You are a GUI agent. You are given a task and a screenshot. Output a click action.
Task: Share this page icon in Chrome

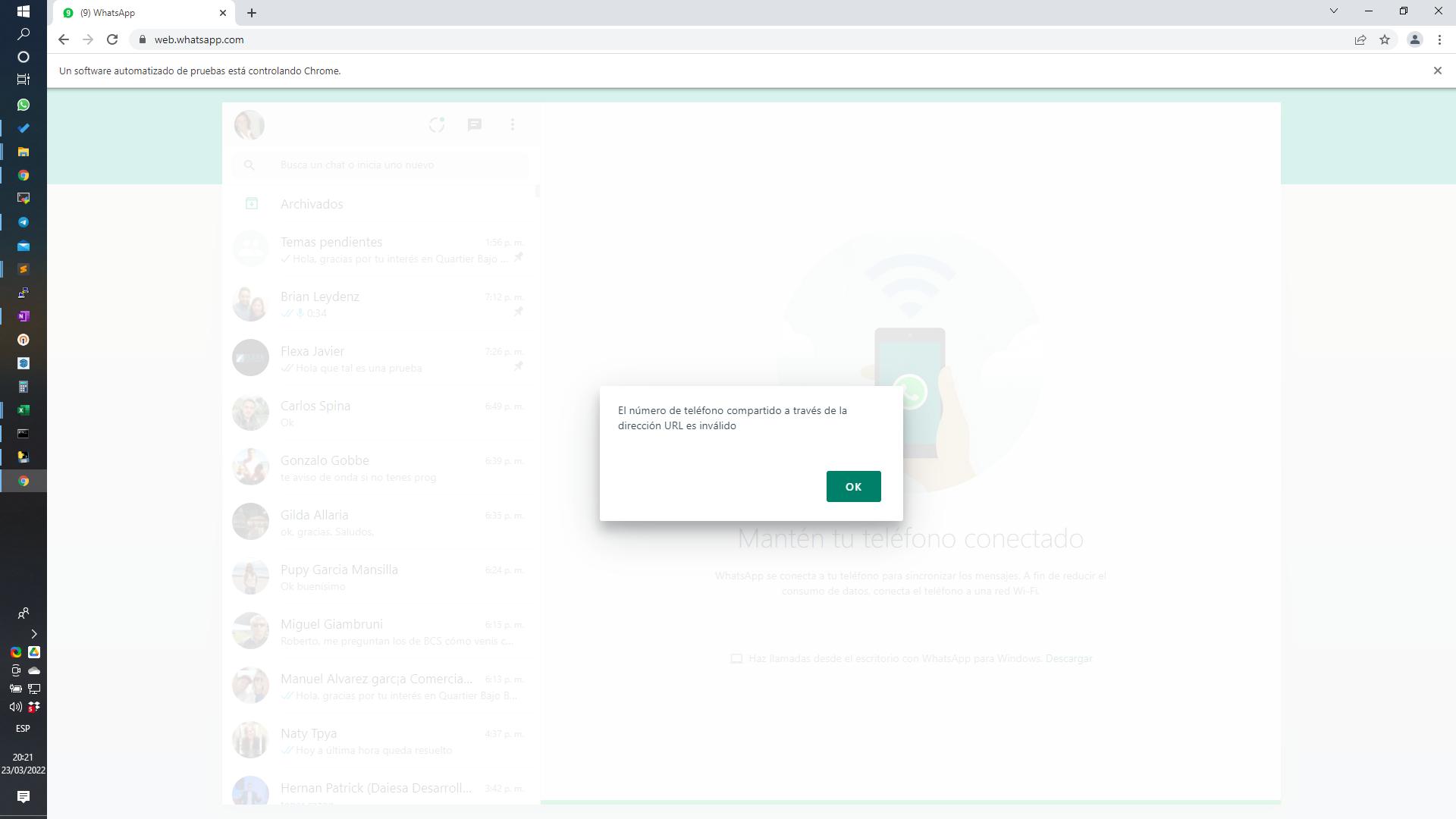(1360, 39)
